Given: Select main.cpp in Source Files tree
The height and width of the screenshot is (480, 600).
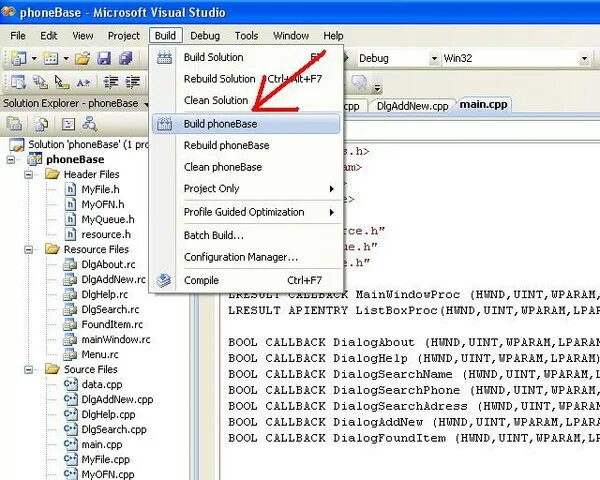Looking at the screenshot, I should point(102,444).
